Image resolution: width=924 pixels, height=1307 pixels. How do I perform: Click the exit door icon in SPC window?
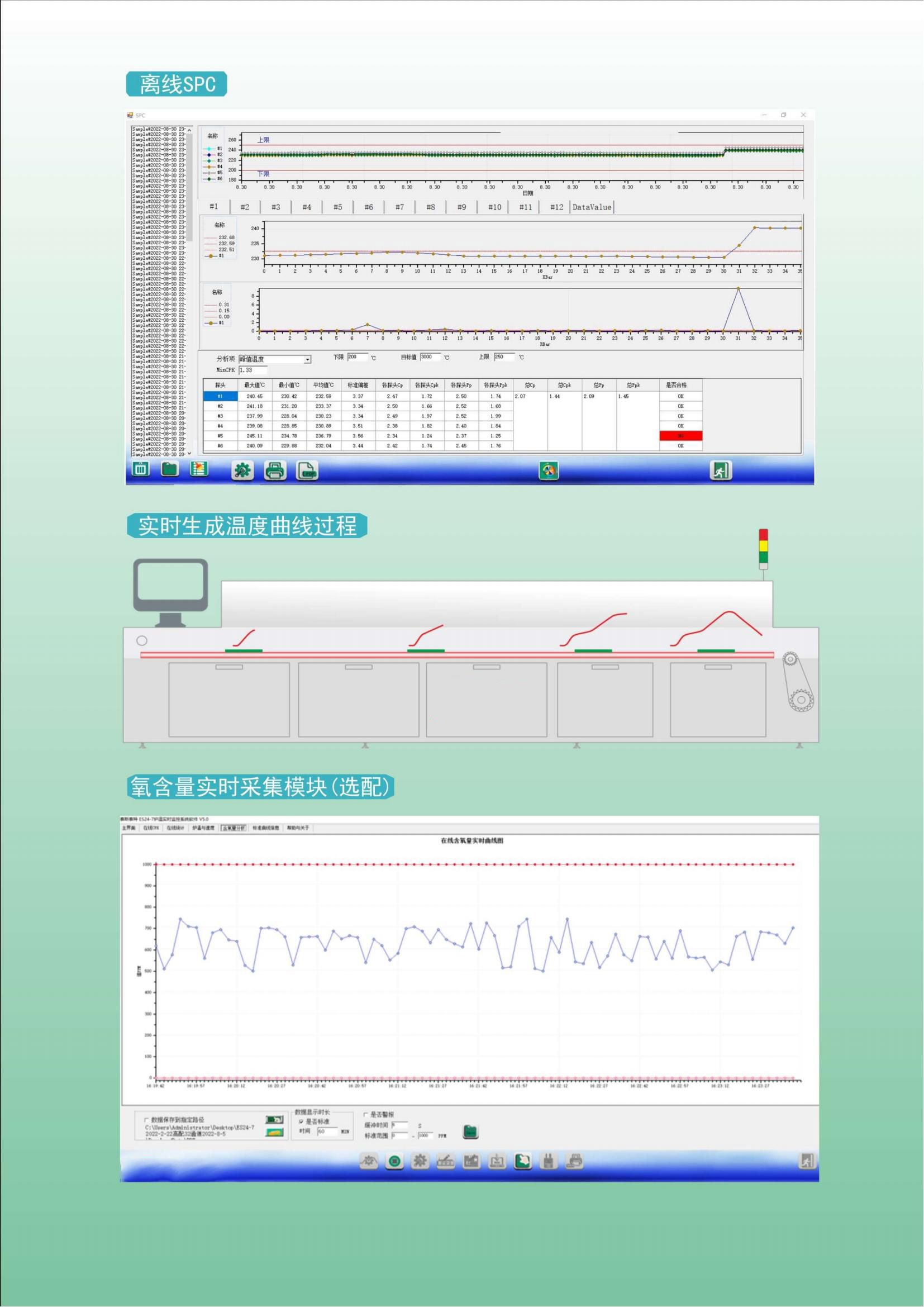720,470
